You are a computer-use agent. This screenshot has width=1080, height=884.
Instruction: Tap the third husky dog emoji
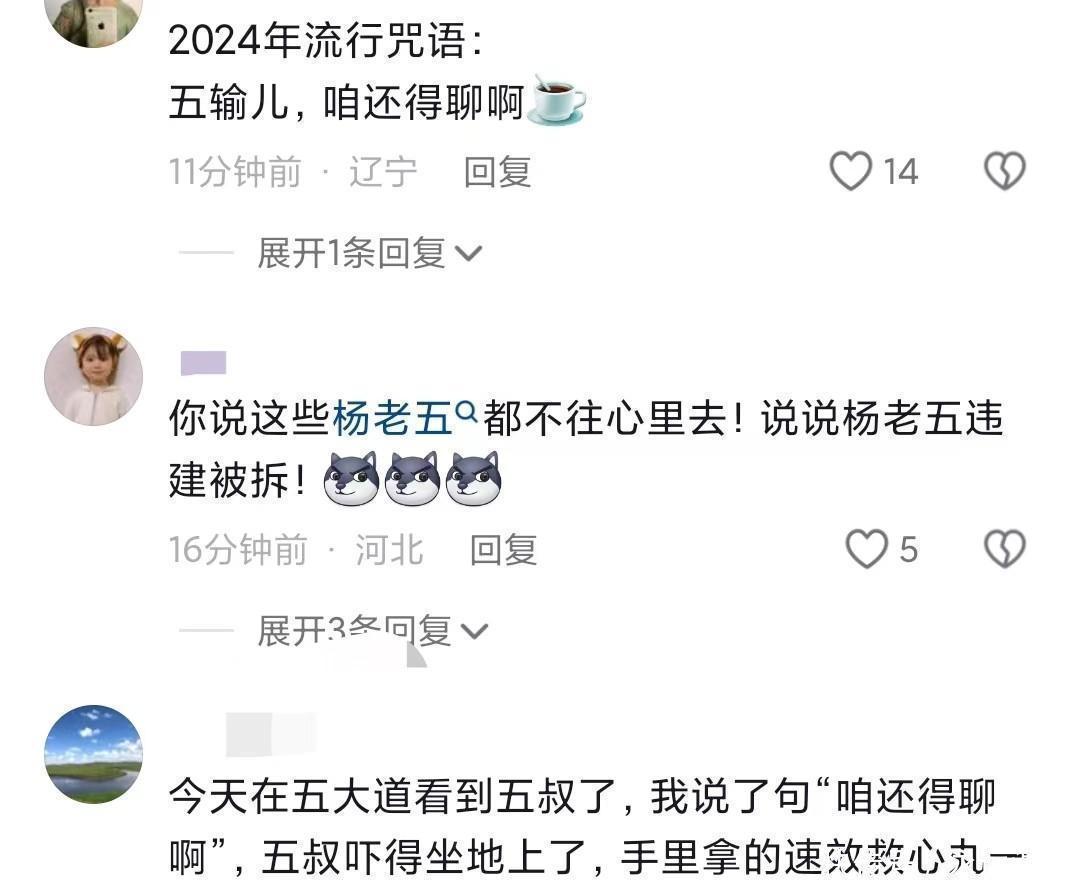tap(473, 478)
